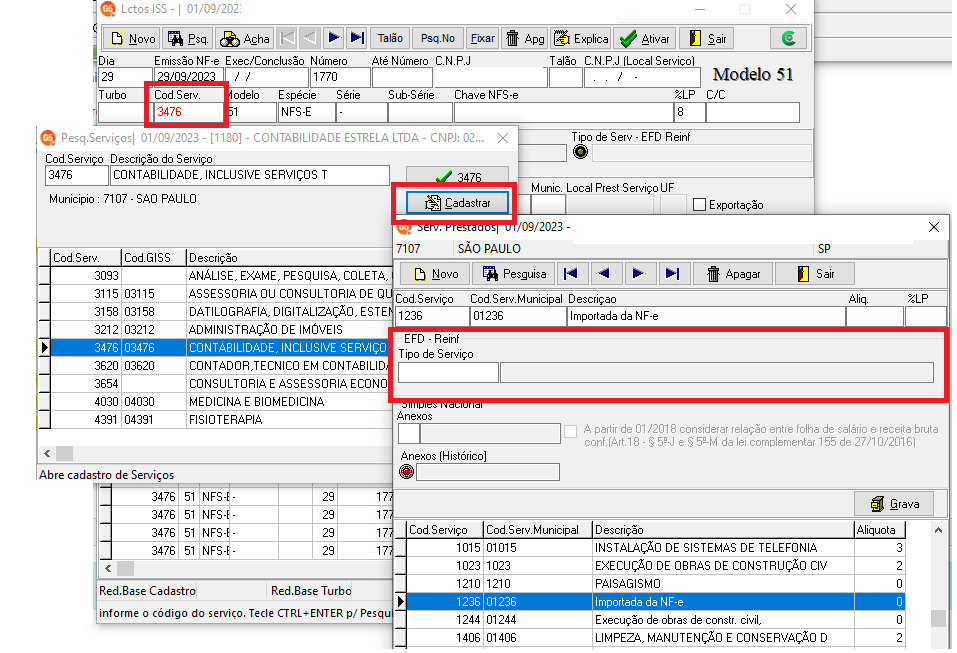Click the Talão button
957x653 pixels.
390,38
